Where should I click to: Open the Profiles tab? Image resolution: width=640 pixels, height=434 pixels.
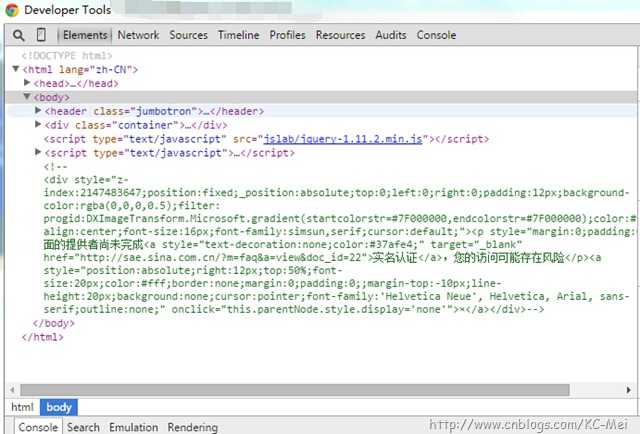(287, 35)
